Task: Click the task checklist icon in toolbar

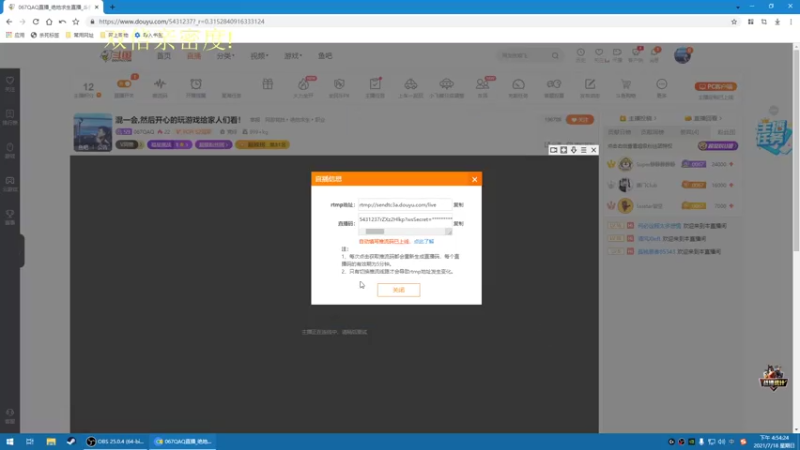Action: (x=375, y=84)
